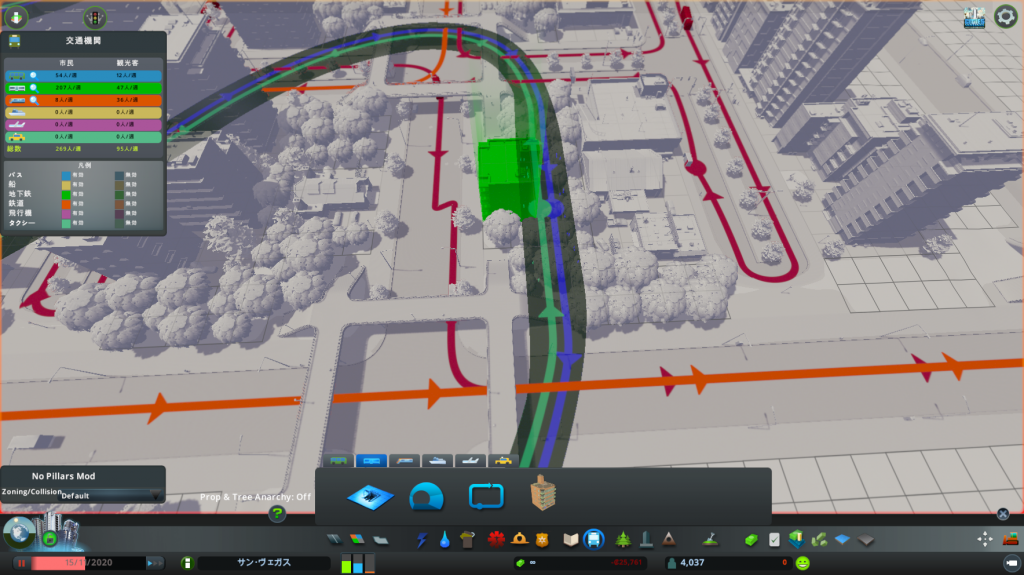Switch to the metro transport tab
This screenshot has width=1024, height=575.
click(371, 461)
